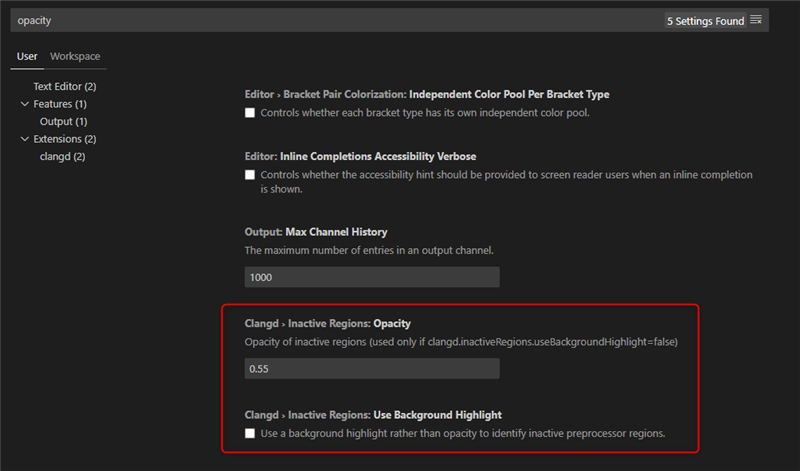
Task: Select clangd (2) extension category
Action: (x=62, y=156)
